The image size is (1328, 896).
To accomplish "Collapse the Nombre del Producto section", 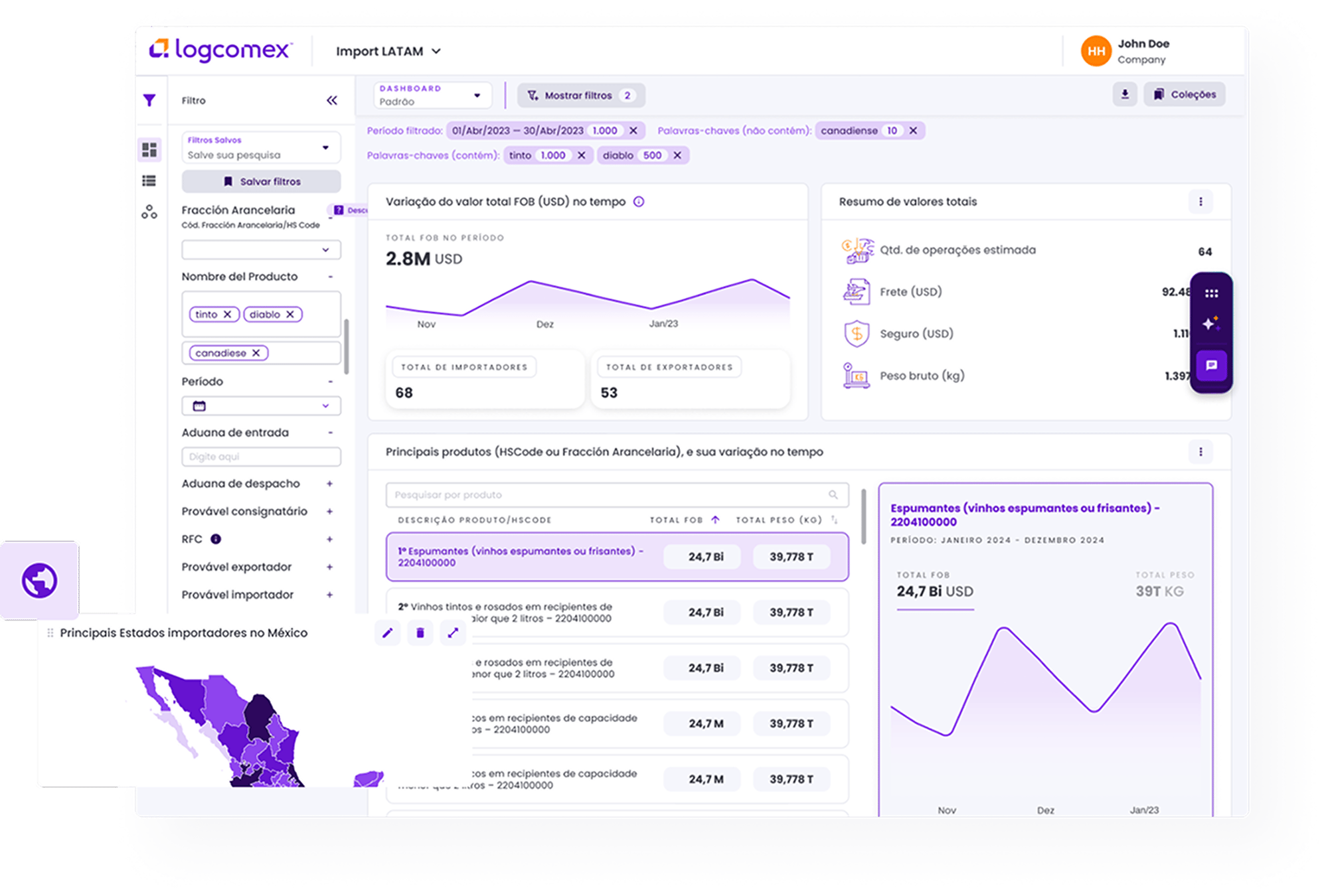I will 330,277.
